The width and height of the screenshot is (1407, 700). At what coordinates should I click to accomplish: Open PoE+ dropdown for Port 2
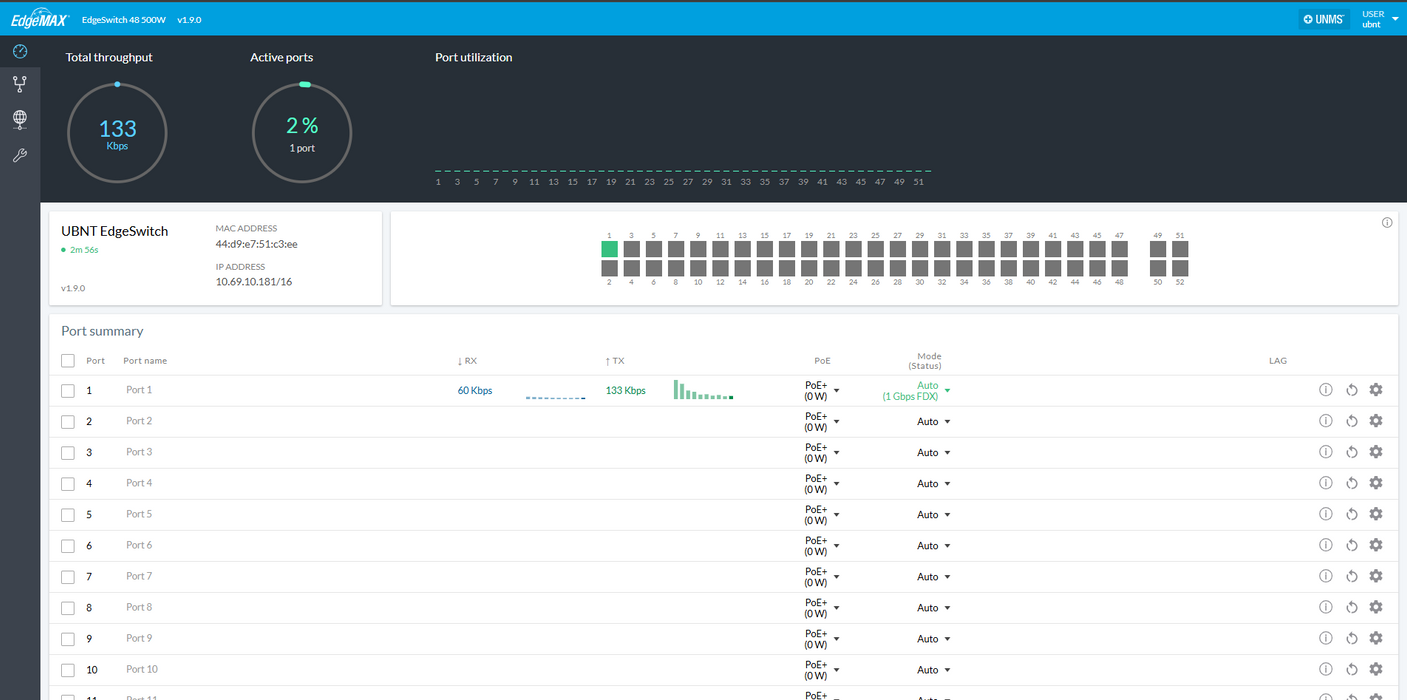(822, 422)
